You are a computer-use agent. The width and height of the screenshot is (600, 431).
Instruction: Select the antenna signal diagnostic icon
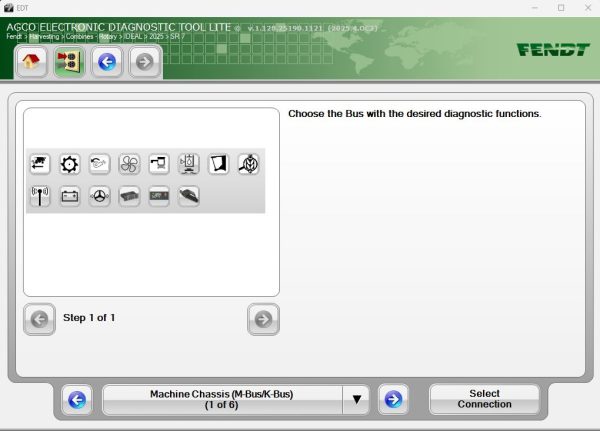[40, 196]
